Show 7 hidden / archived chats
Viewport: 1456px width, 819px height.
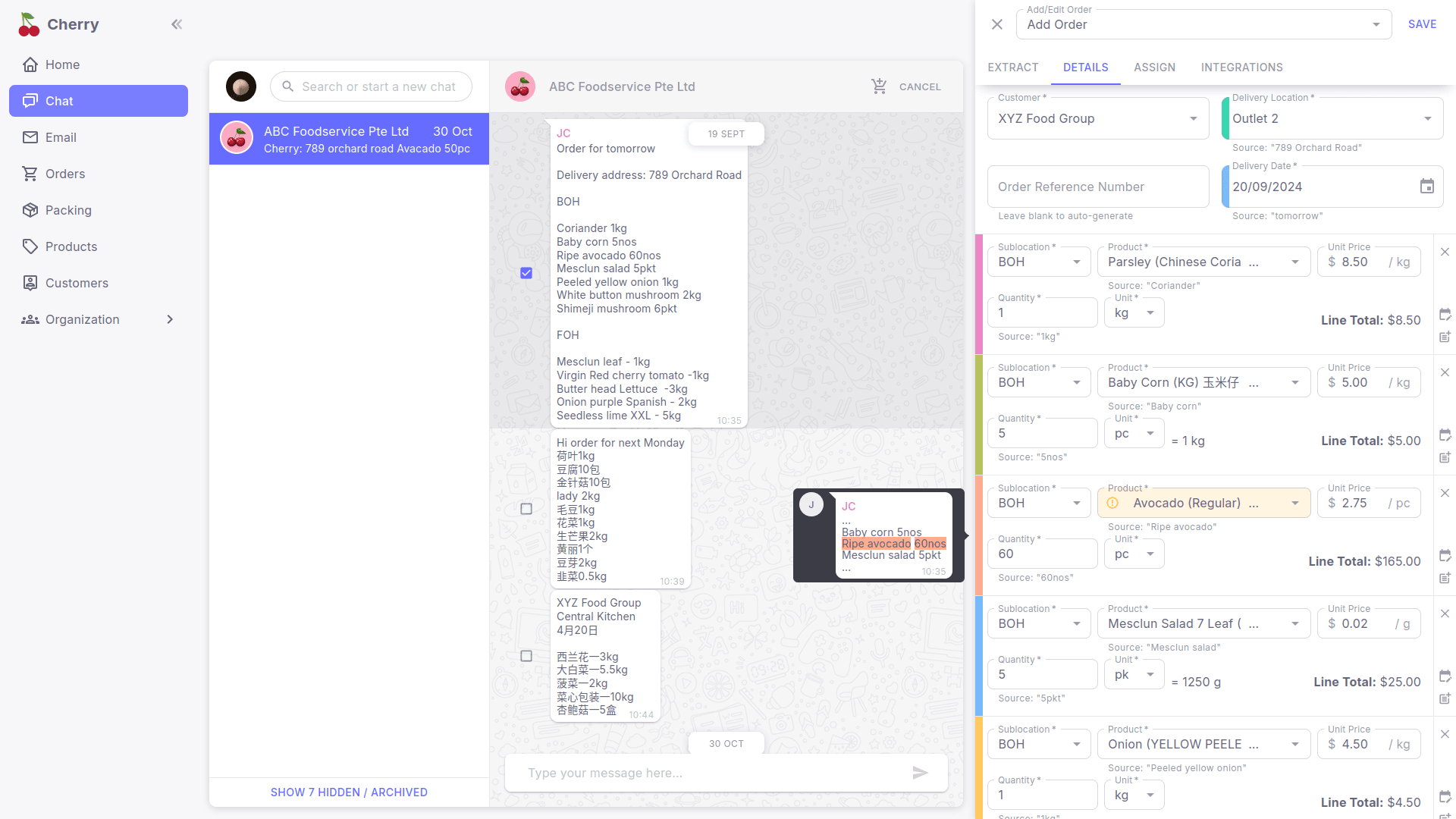pos(349,792)
